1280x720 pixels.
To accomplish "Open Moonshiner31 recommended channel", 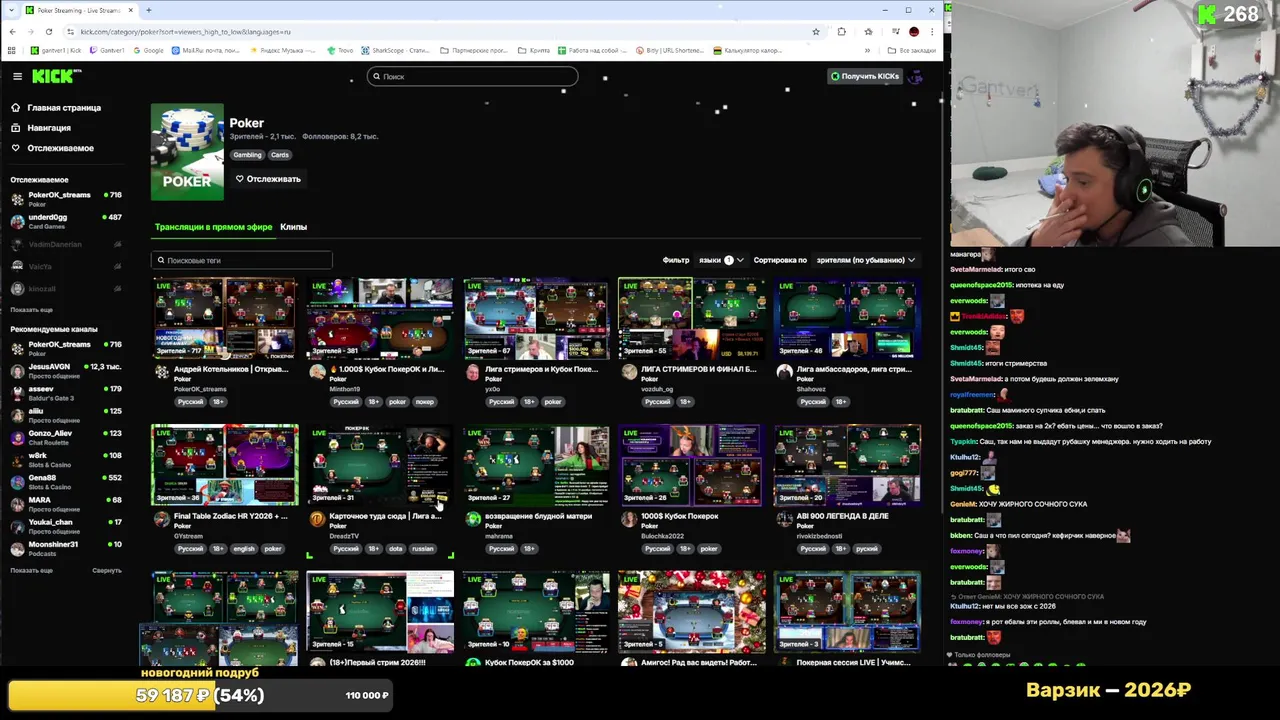I will 65,548.
